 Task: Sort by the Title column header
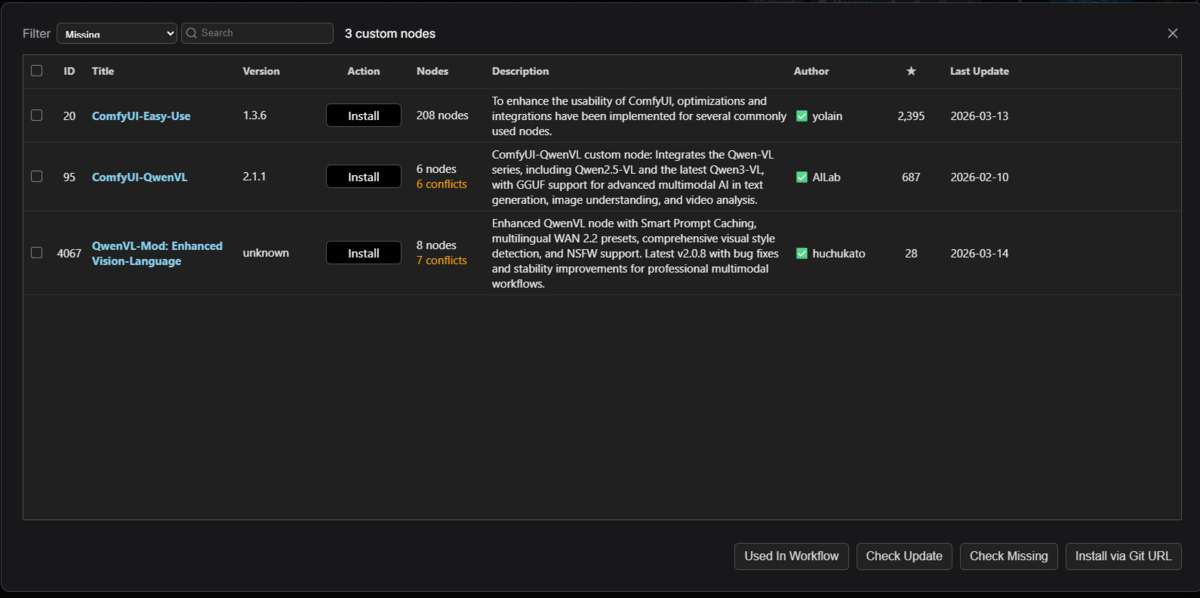(x=103, y=71)
